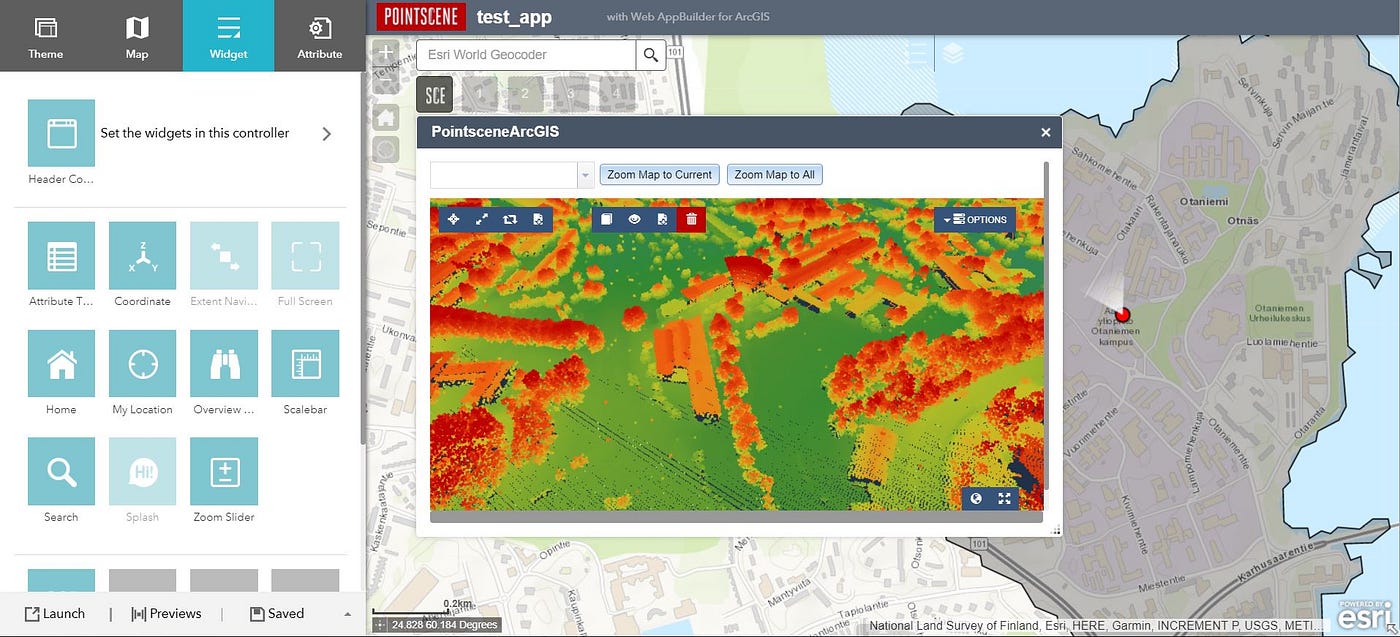This screenshot has height=637, width=1400.
Task: Click the red location marker on map
Action: [x=1122, y=314]
